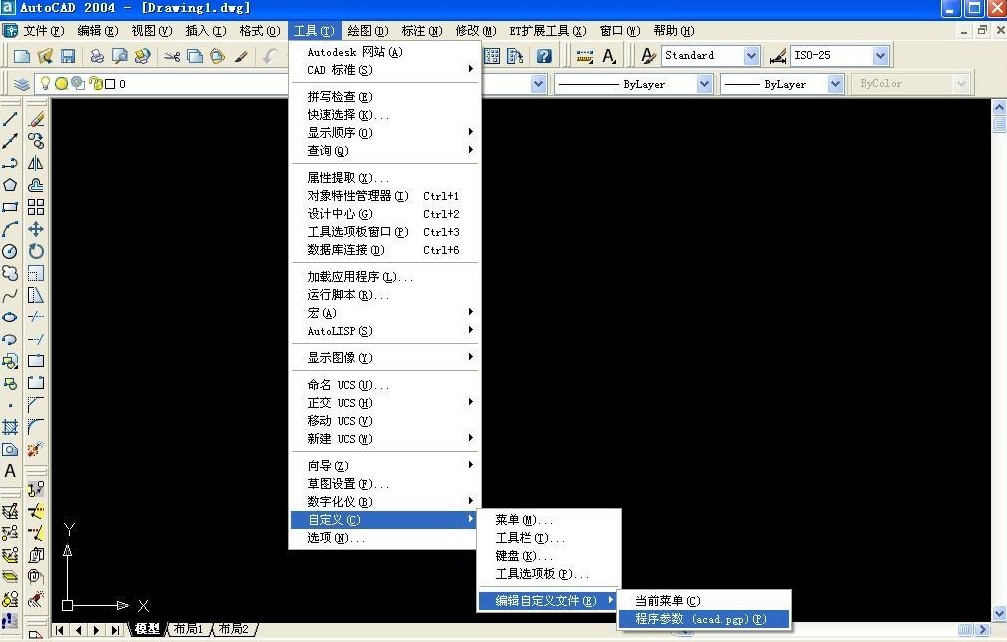Select the Array tool

(x=36, y=207)
